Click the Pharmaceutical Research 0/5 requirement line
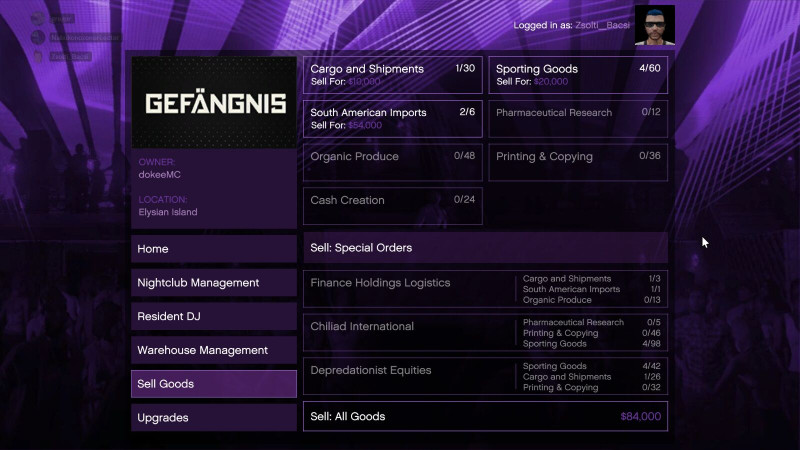 (x=591, y=322)
